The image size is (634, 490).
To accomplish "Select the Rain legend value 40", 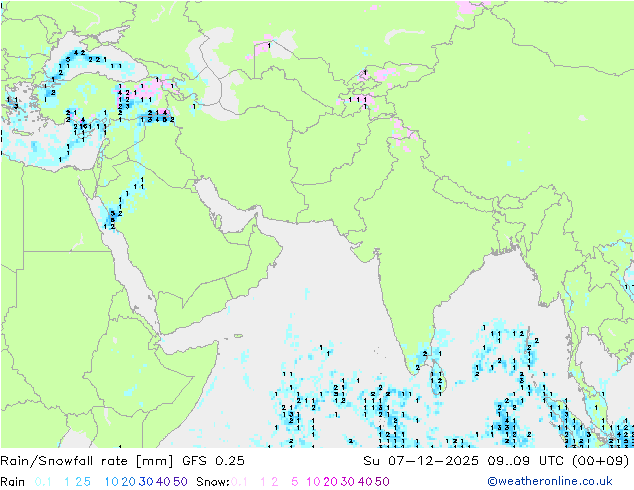I will click(163, 482).
